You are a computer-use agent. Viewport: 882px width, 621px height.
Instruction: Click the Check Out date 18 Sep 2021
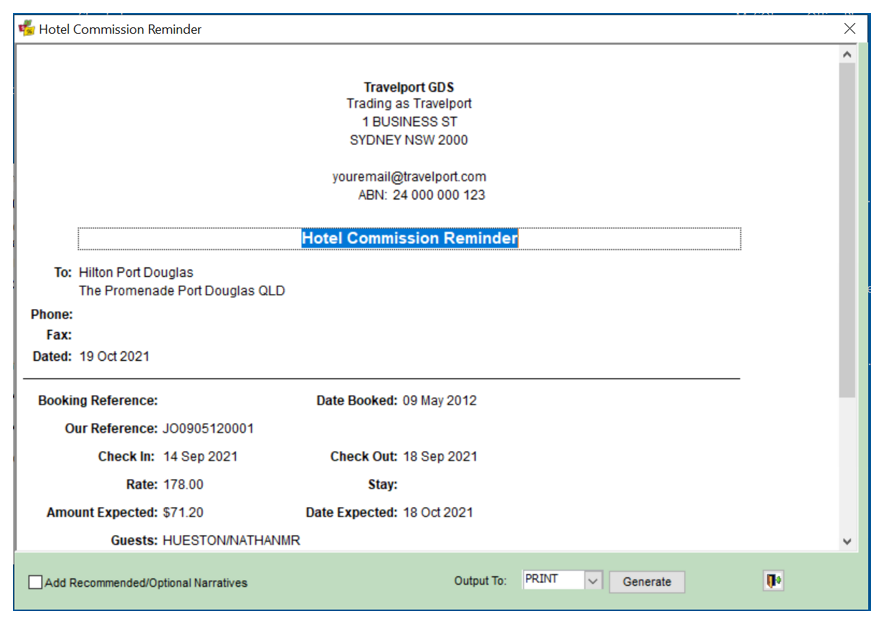440,457
